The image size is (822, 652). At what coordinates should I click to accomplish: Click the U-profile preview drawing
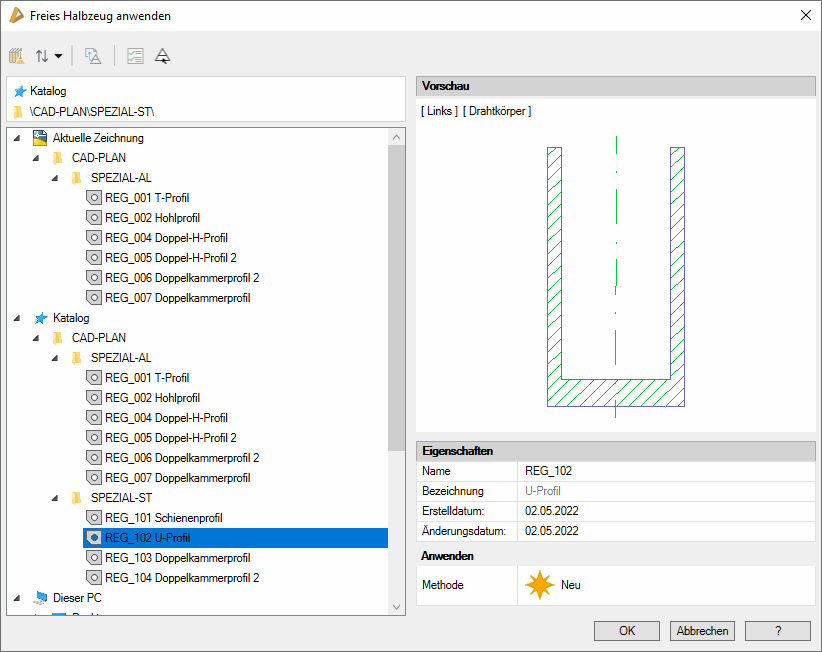(615, 277)
